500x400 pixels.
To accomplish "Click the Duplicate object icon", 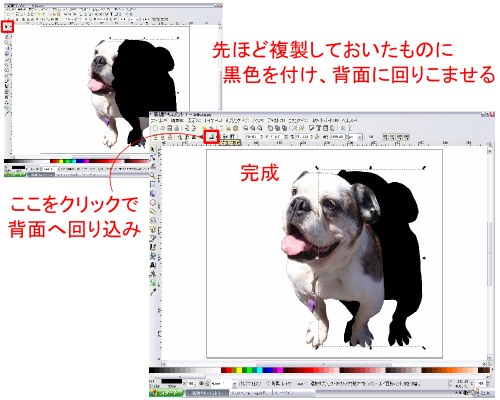I will (270, 128).
